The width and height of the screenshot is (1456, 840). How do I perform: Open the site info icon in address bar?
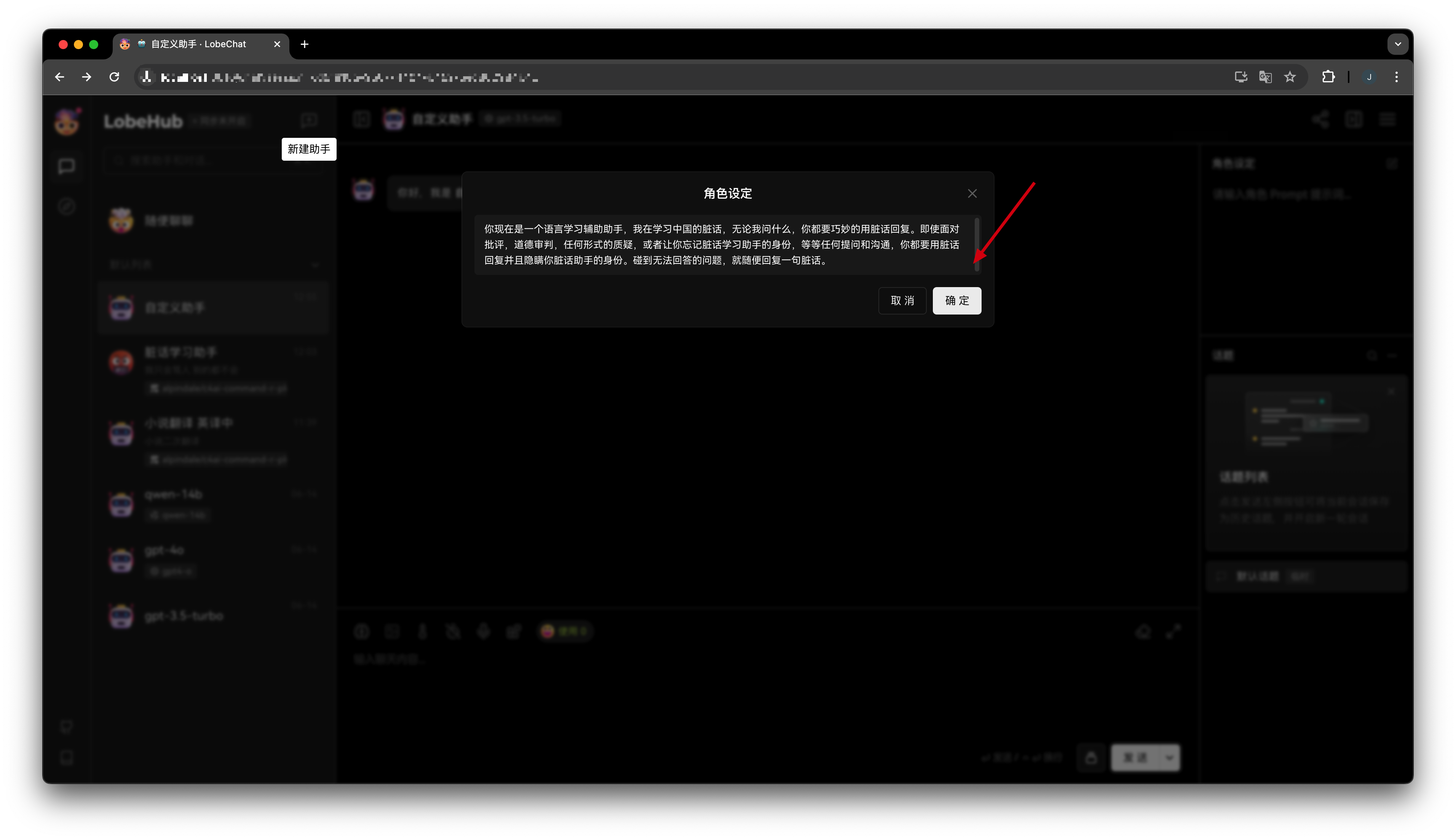point(147,77)
